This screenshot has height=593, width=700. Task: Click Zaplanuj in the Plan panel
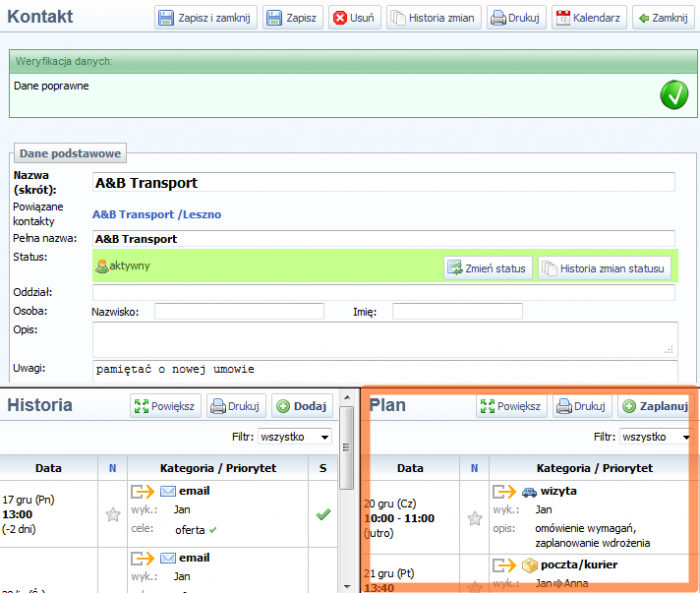[655, 406]
